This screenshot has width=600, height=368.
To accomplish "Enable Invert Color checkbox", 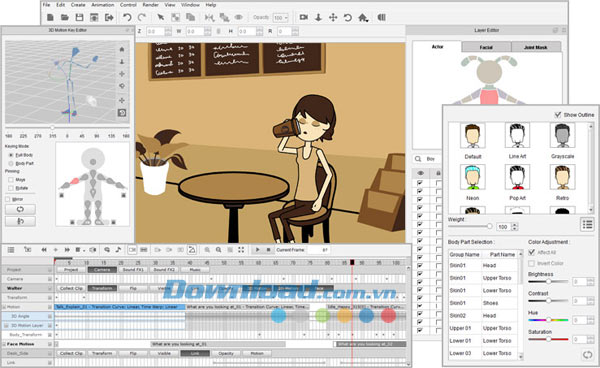I will point(532,264).
